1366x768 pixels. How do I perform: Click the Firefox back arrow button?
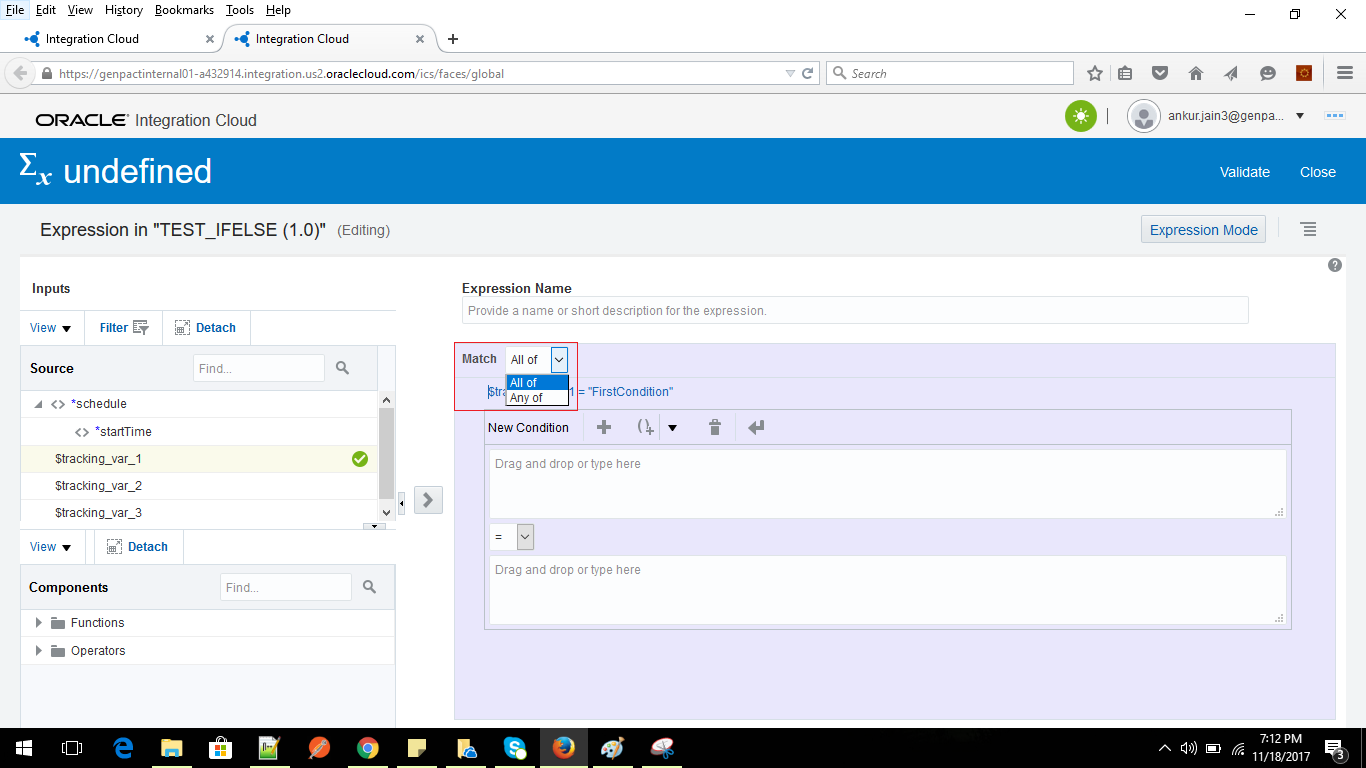pyautogui.click(x=20, y=73)
